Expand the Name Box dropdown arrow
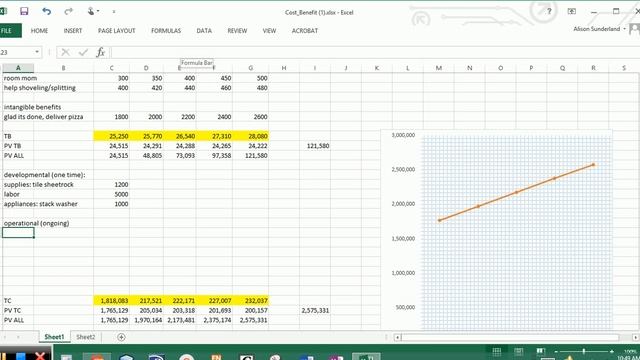 [x=37, y=52]
